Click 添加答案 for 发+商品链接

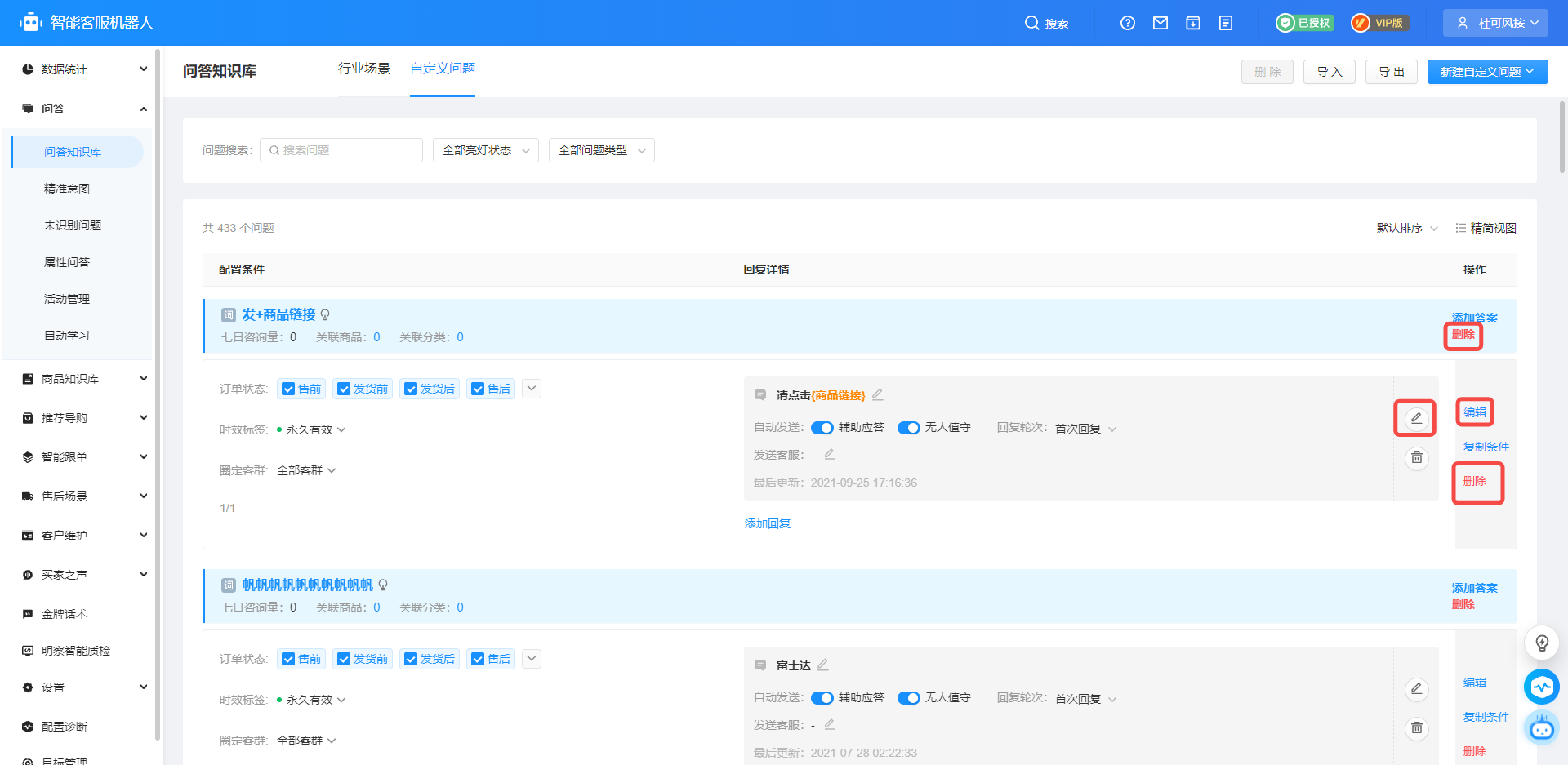1475,318
